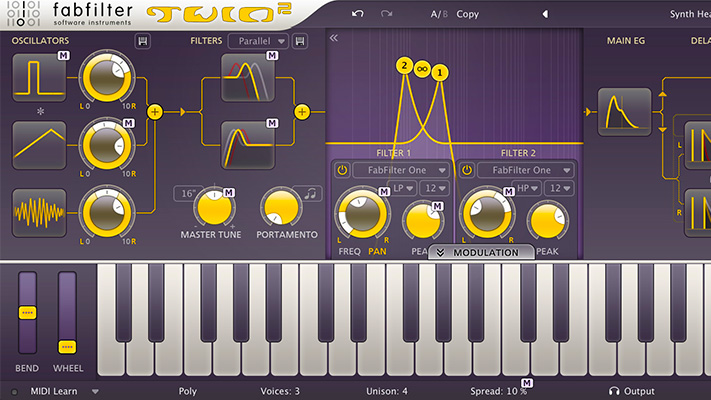Click the pitch Bend slider handle
This screenshot has height=400, width=711.
pyautogui.click(x=27, y=313)
